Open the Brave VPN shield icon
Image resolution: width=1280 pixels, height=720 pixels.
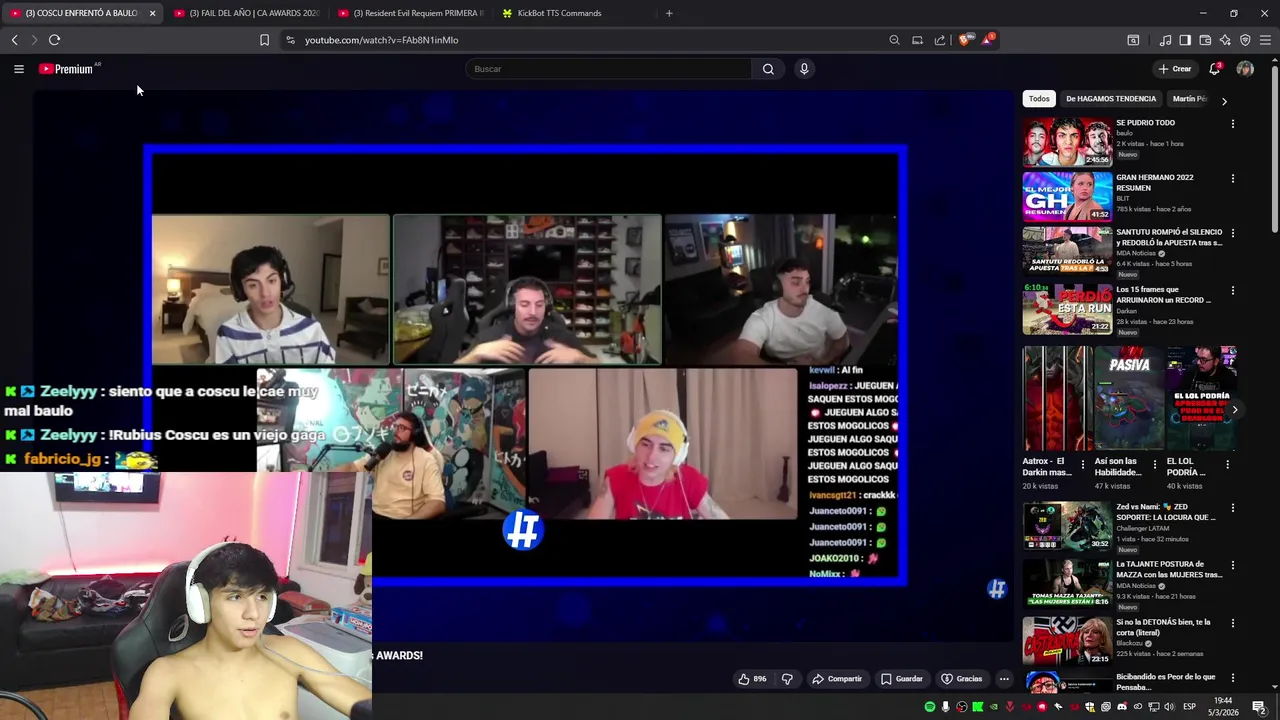pyautogui.click(x=1245, y=40)
